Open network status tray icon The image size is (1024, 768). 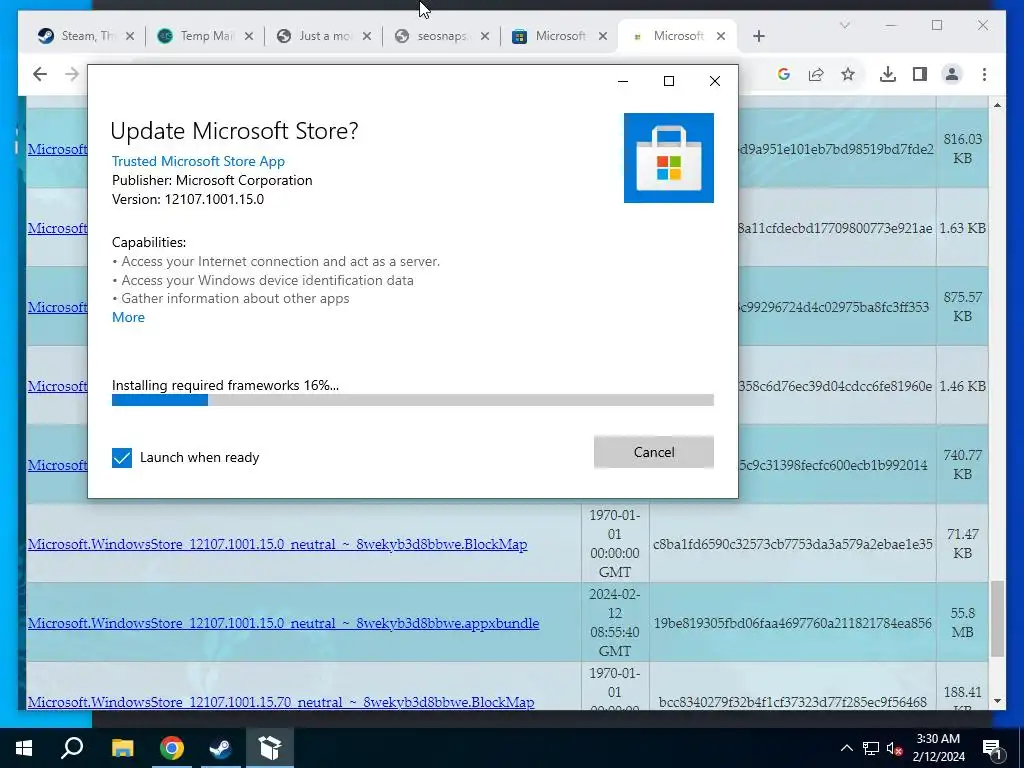(x=871, y=748)
